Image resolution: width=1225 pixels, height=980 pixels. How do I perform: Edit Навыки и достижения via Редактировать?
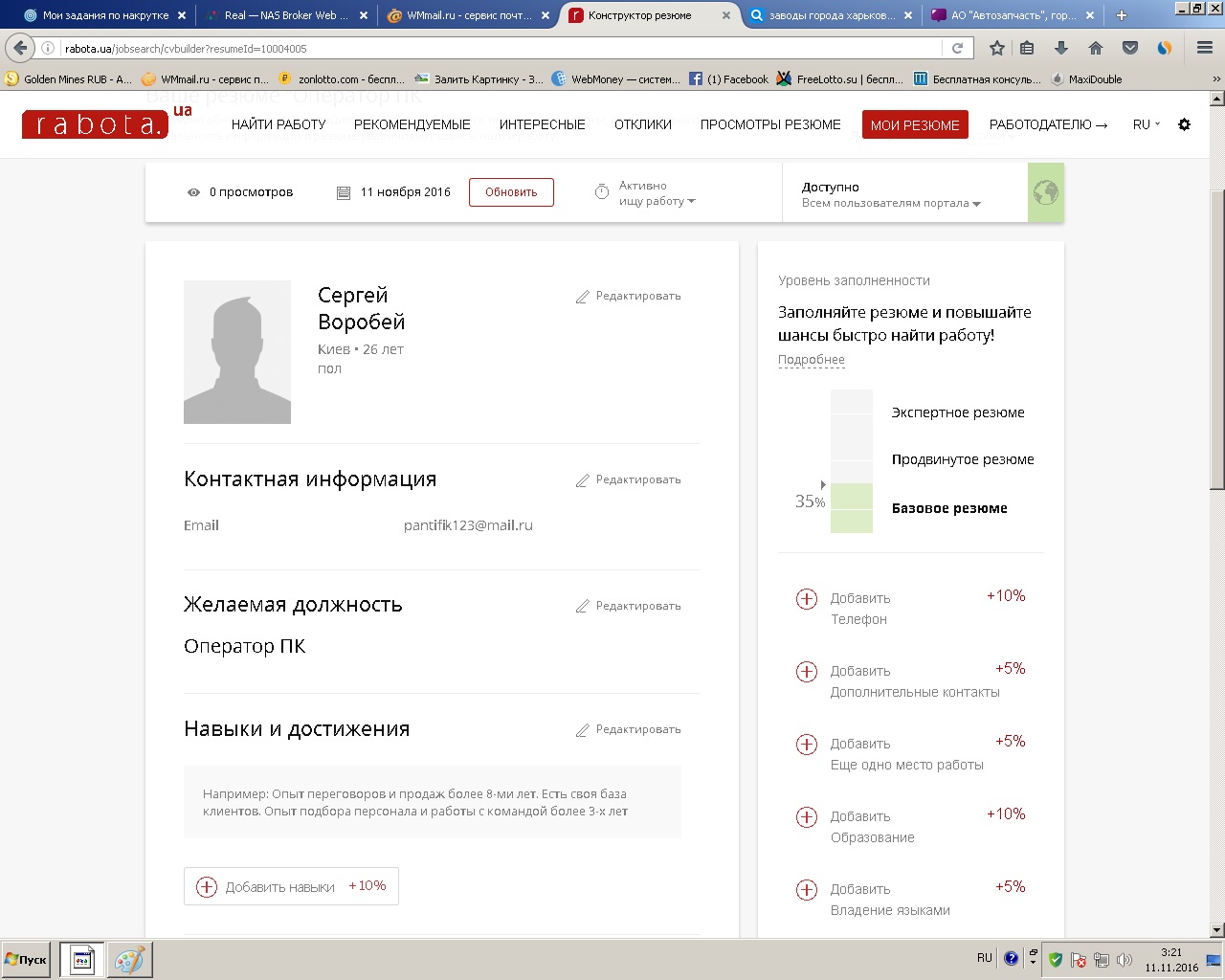pos(629,730)
